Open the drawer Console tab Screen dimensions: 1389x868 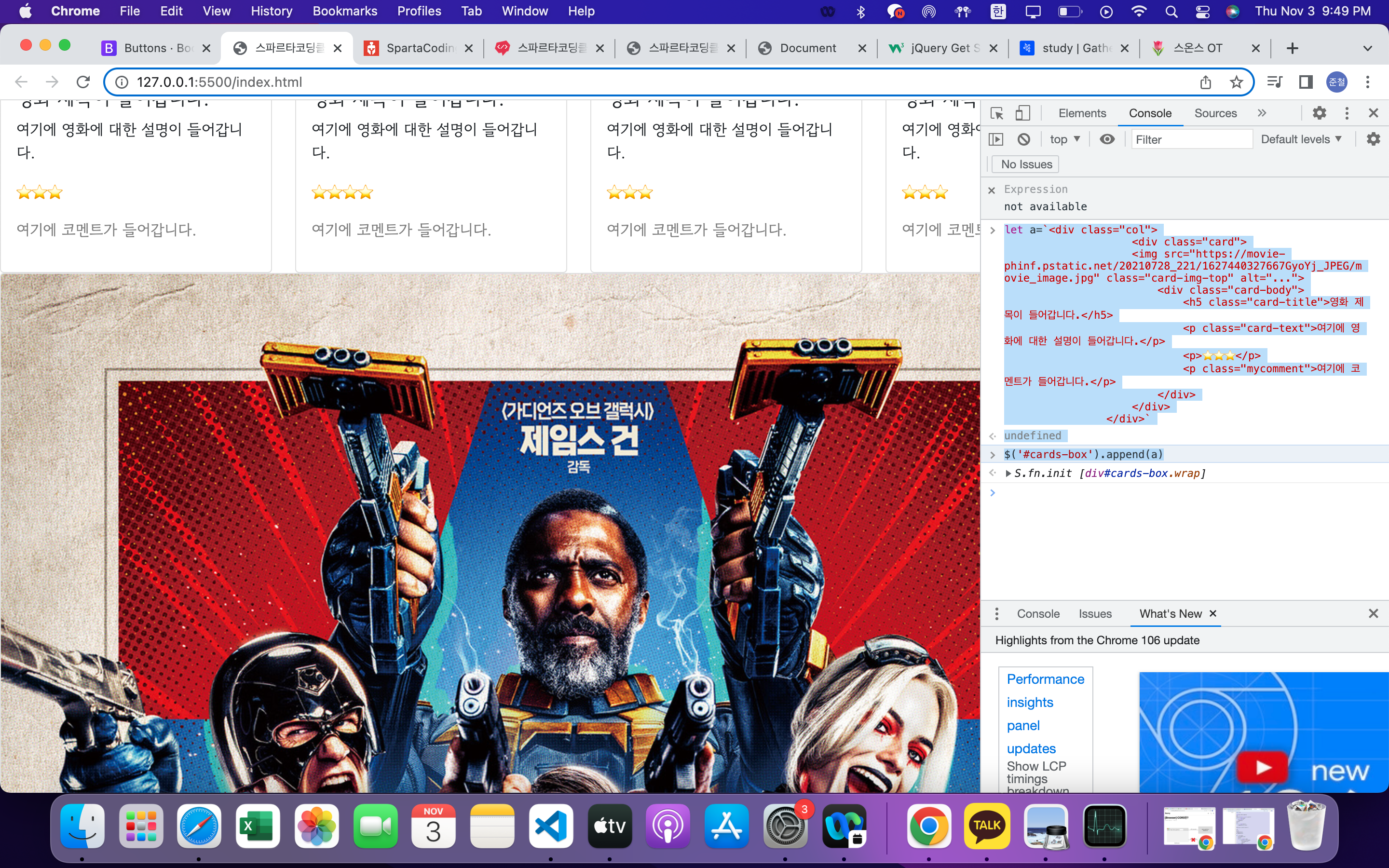pos(1038,614)
